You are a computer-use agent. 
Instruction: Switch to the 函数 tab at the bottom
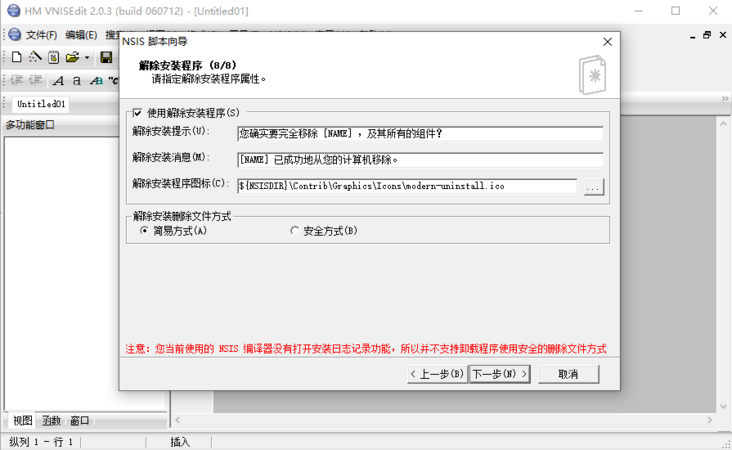(51, 421)
